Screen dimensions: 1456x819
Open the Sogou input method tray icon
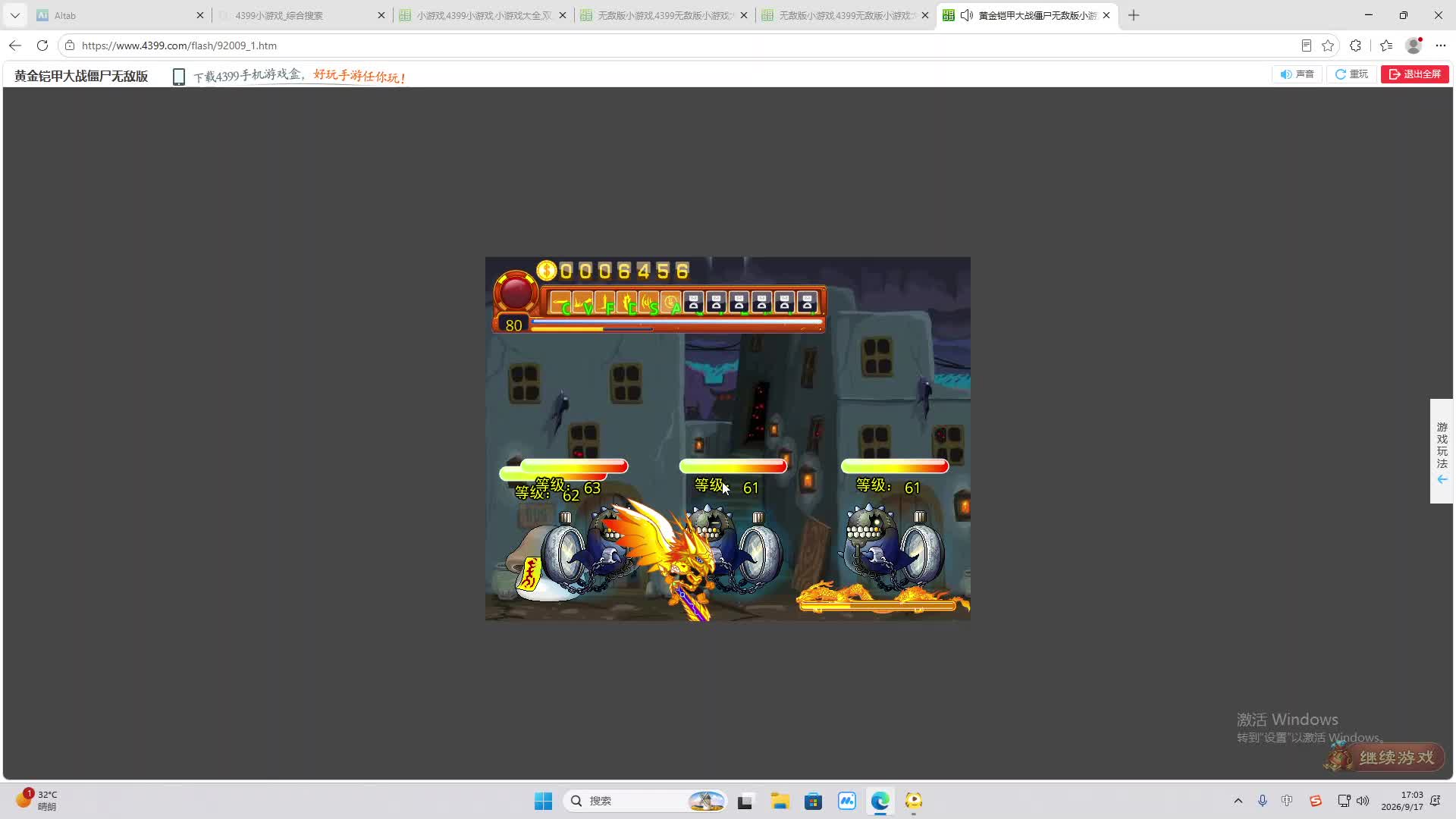point(1316,801)
